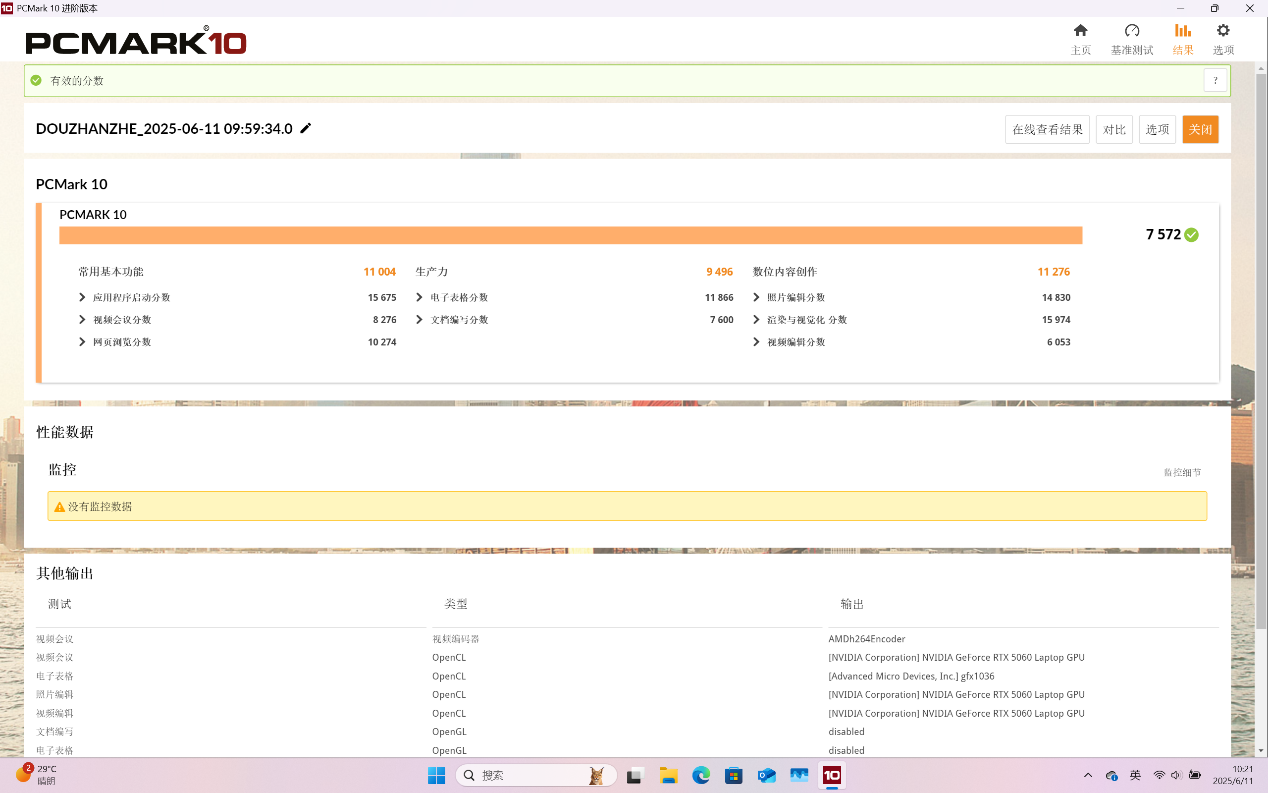Click the 对比 compare button
1268x793 pixels.
pos(1114,129)
